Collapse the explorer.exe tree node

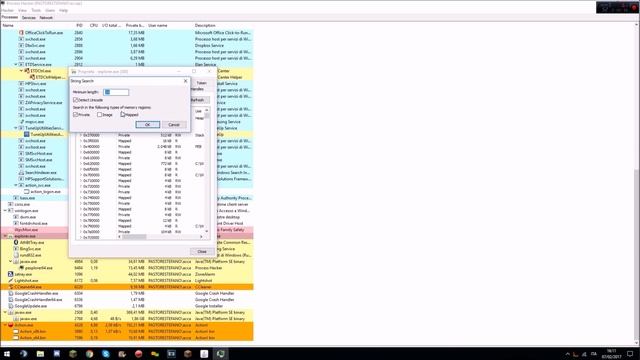tap(5, 236)
